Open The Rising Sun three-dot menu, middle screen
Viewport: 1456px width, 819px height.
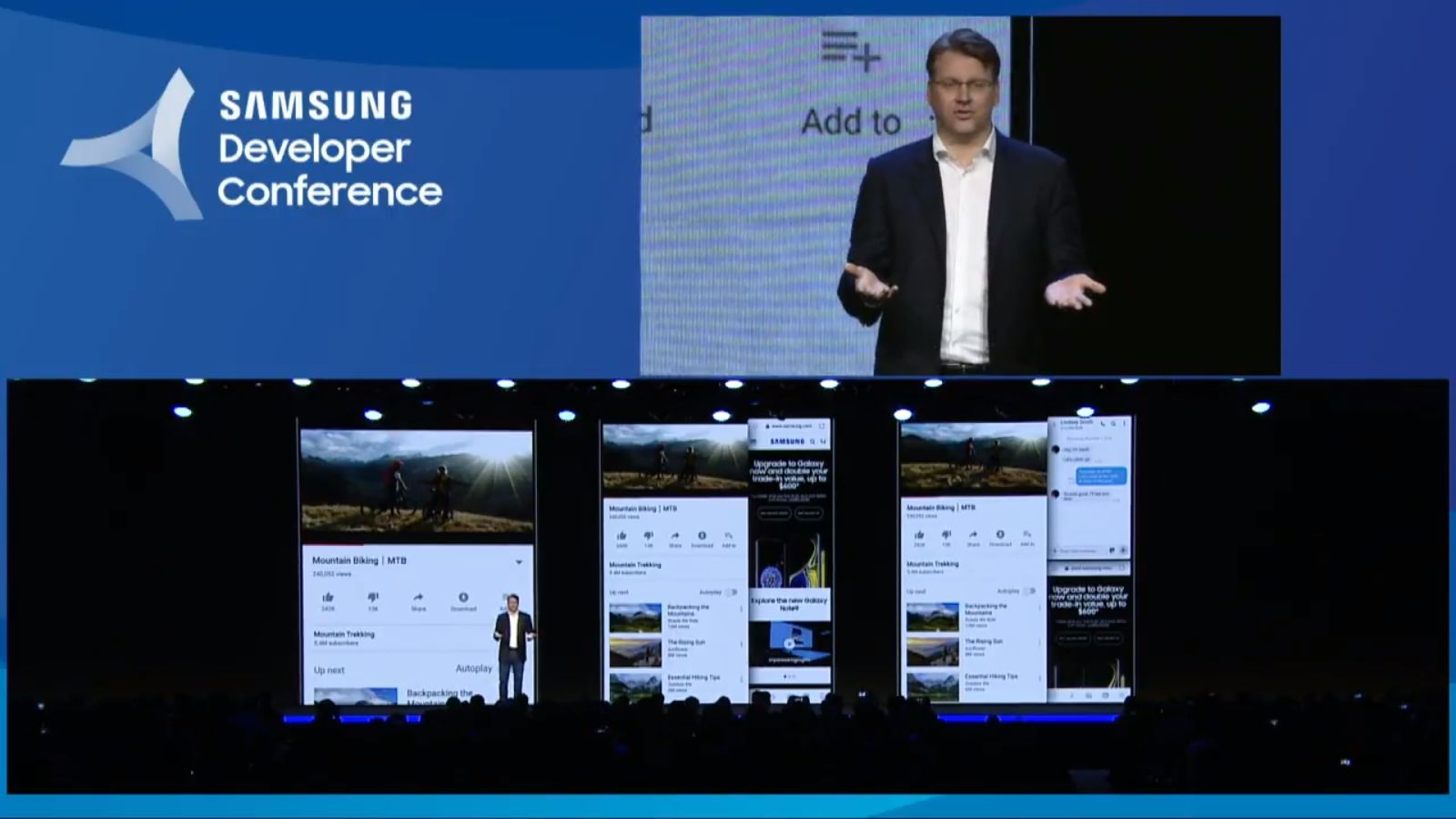tap(741, 643)
